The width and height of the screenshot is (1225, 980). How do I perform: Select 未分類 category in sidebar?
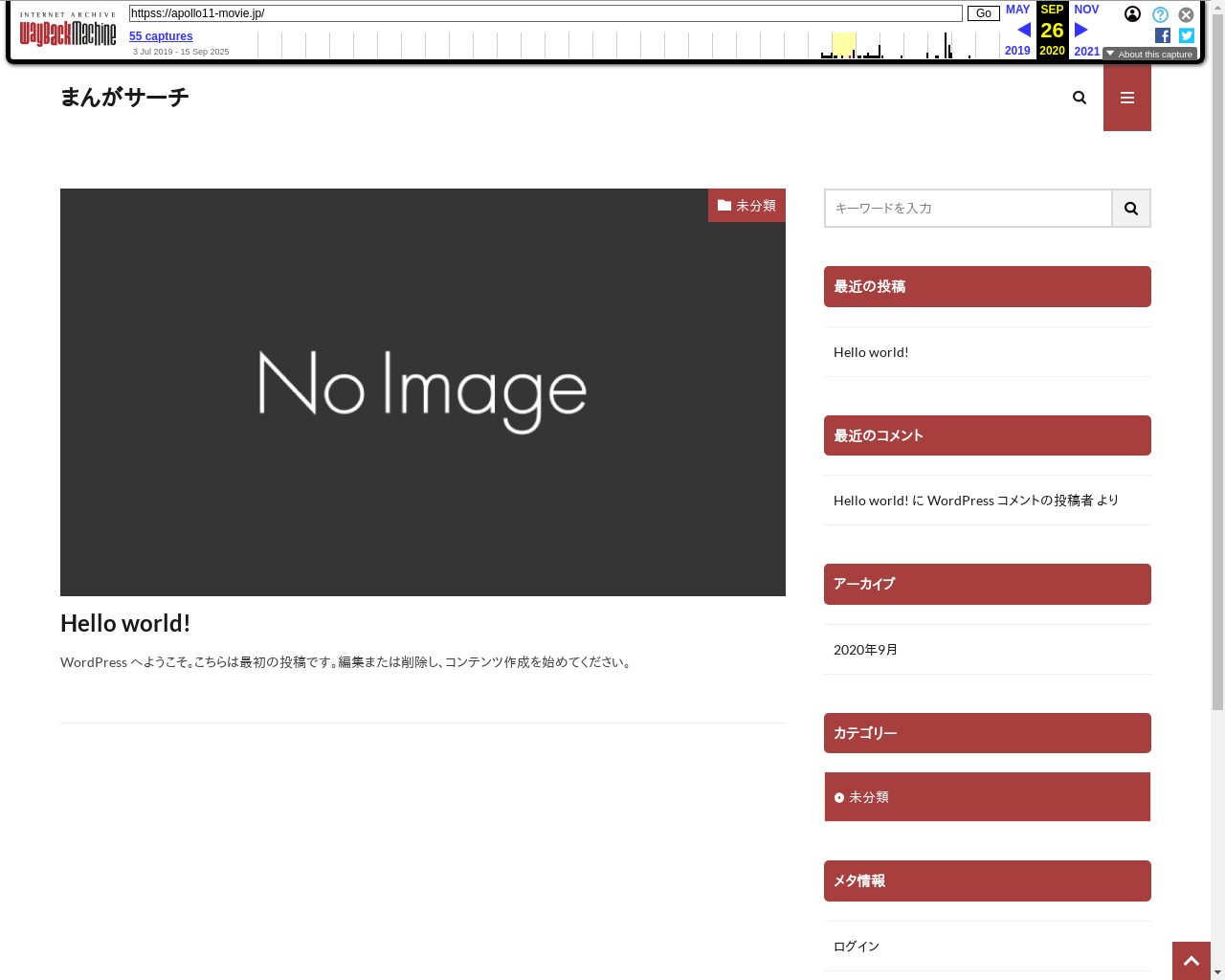869,797
